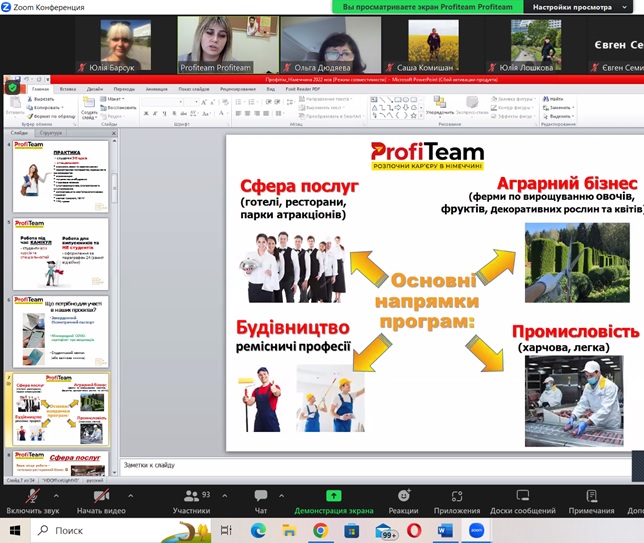Open Реакции reactions menu
The width and height of the screenshot is (644, 543).
point(403,502)
